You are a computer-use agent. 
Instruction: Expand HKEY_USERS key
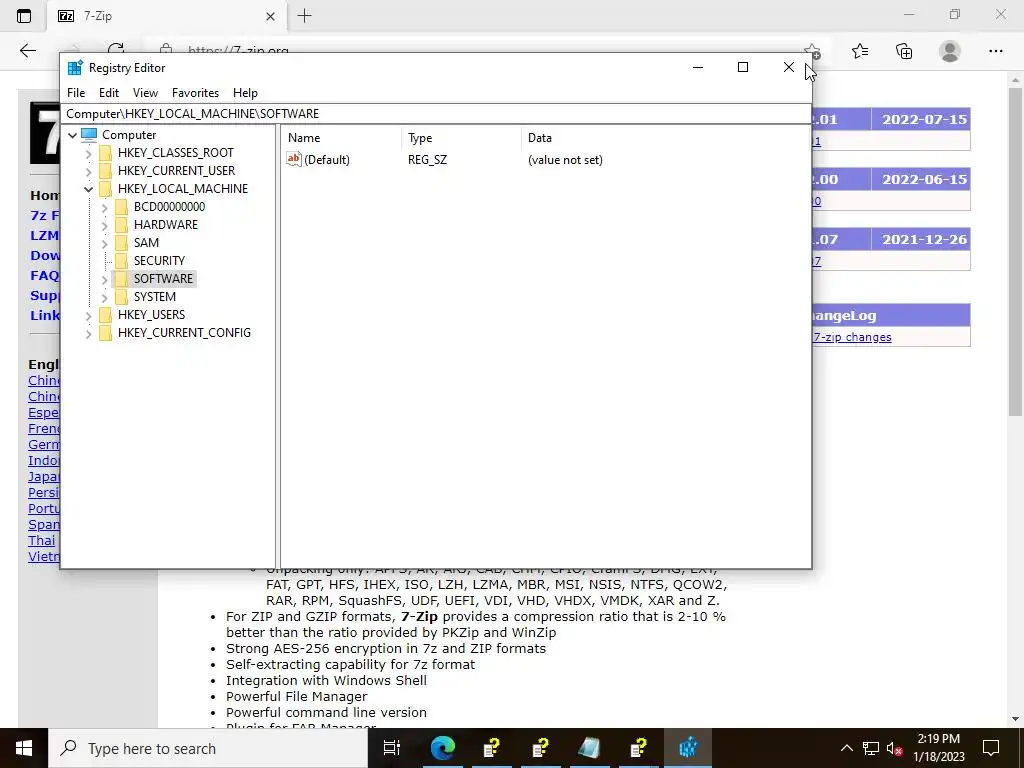click(x=88, y=315)
